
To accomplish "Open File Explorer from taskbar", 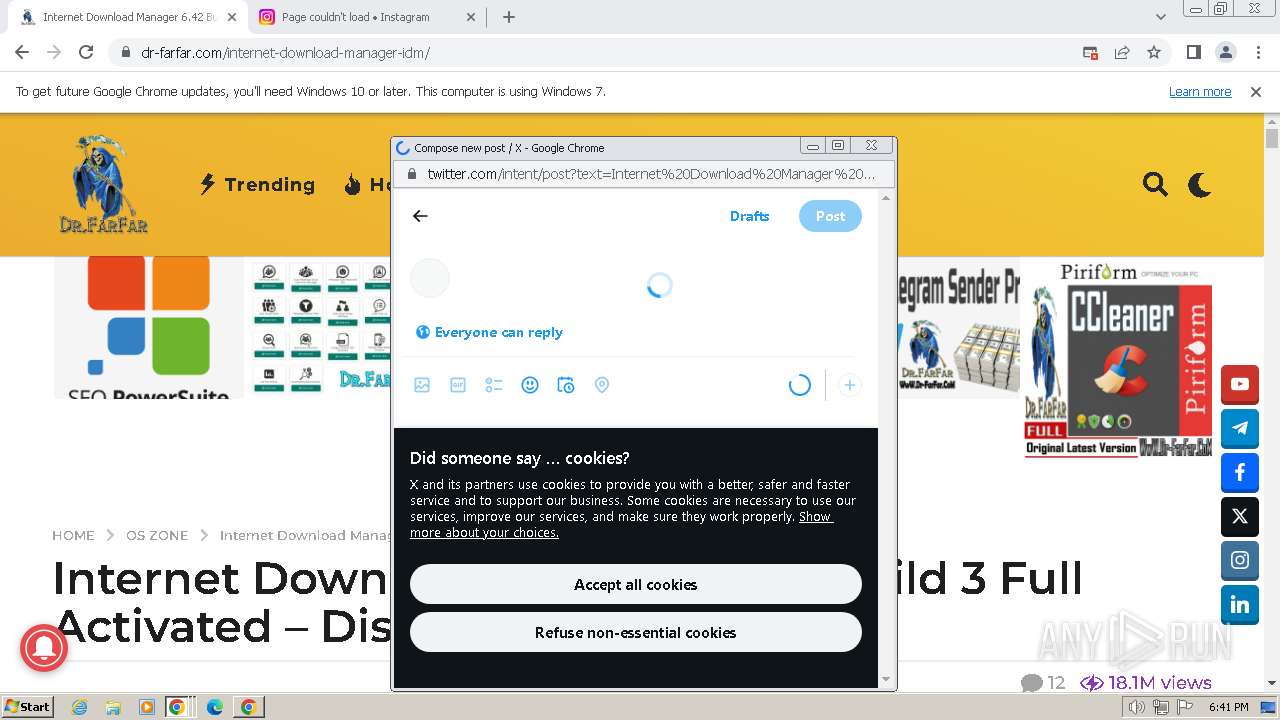I will pos(113,707).
